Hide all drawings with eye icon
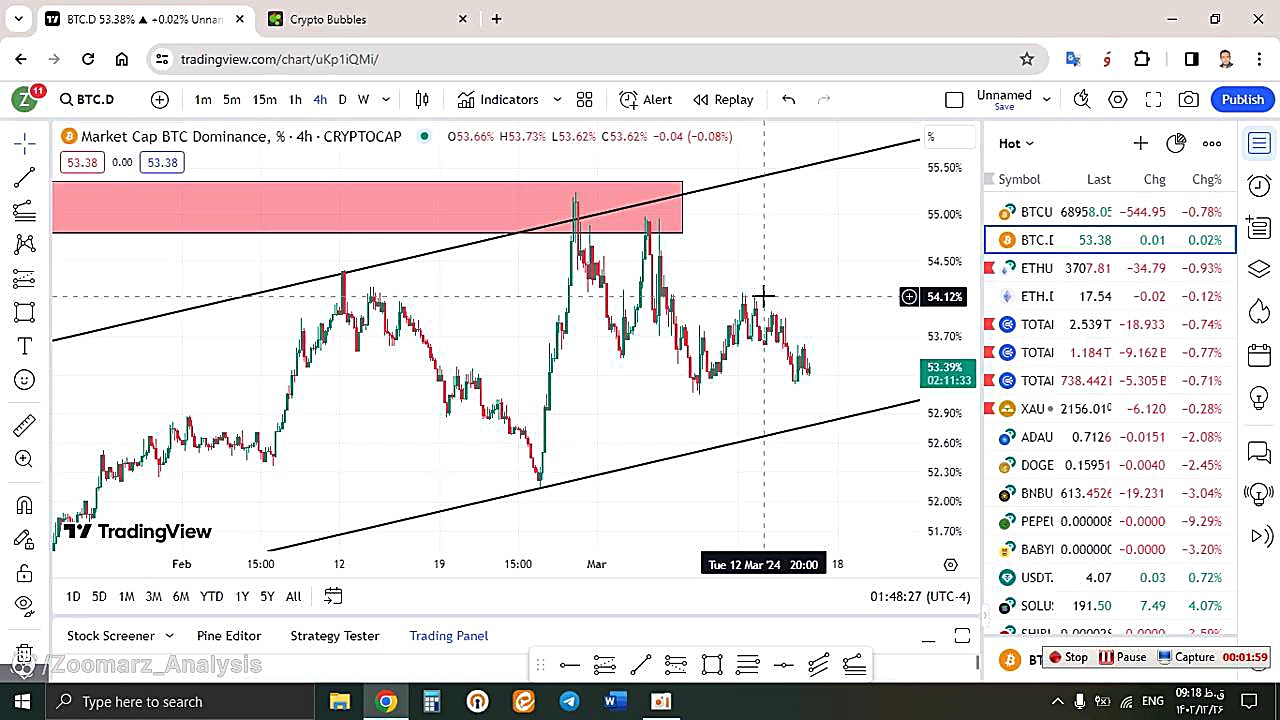Screen dimensions: 1280x720 (x=25, y=605)
